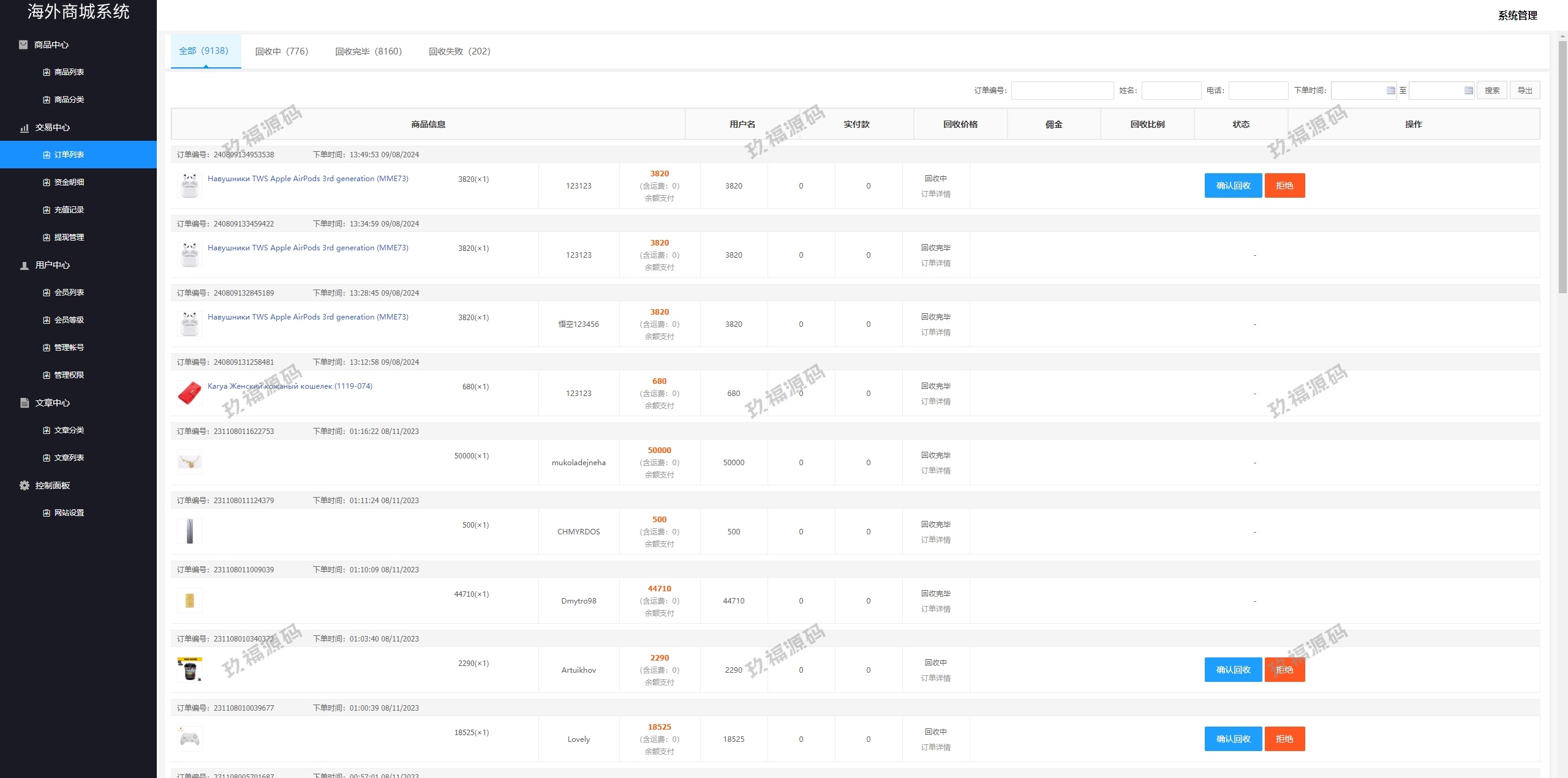Open 订单详情 link of second order
Viewport: 1568px width, 778px height.
pos(935,263)
